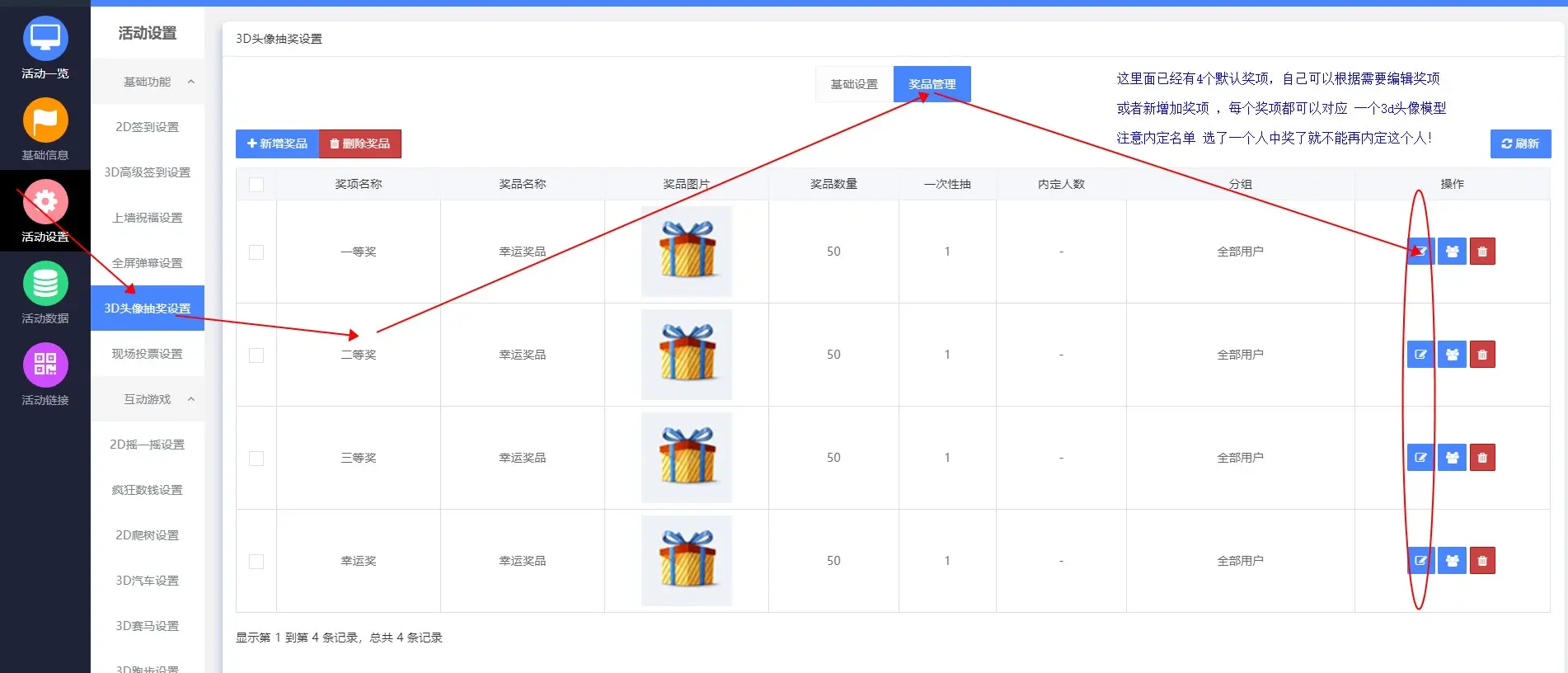
Task: Delete the 三等奖 prize via trash icon
Action: tap(1482, 458)
